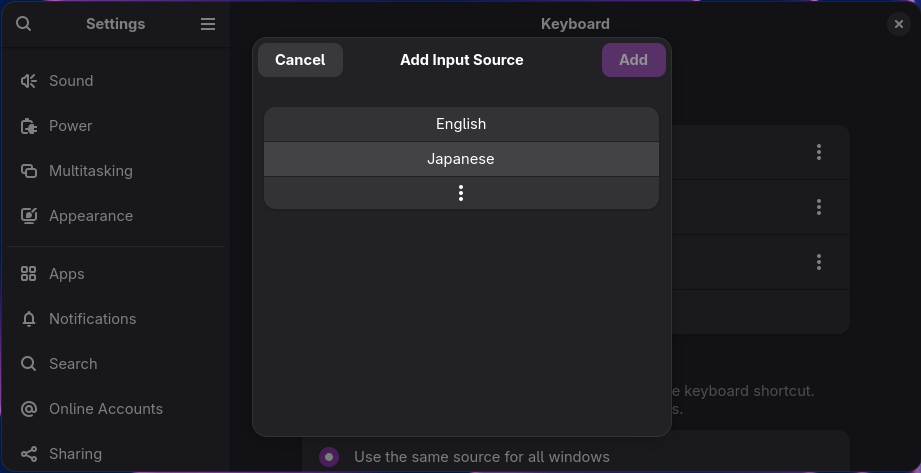Select English in the input source list

point(461,124)
